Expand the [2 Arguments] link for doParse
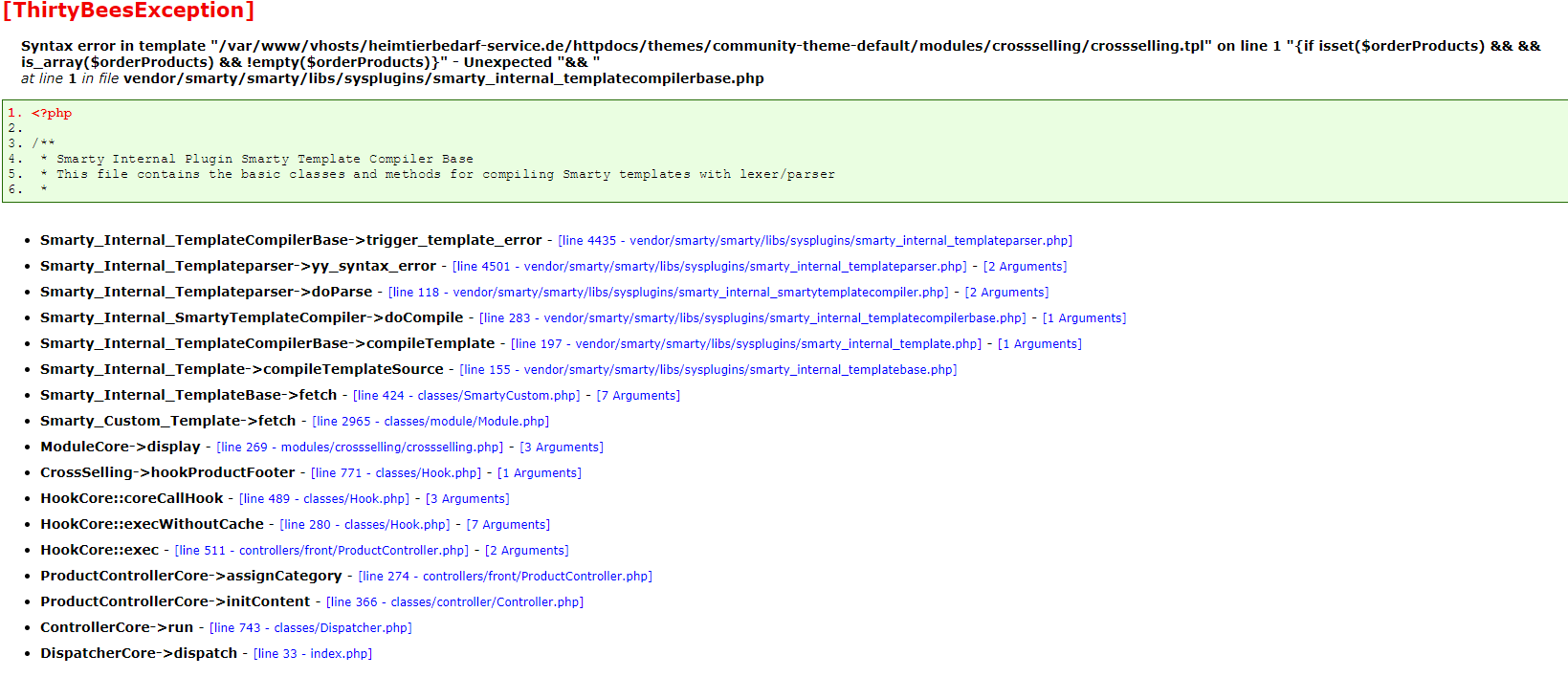 (x=1006, y=293)
